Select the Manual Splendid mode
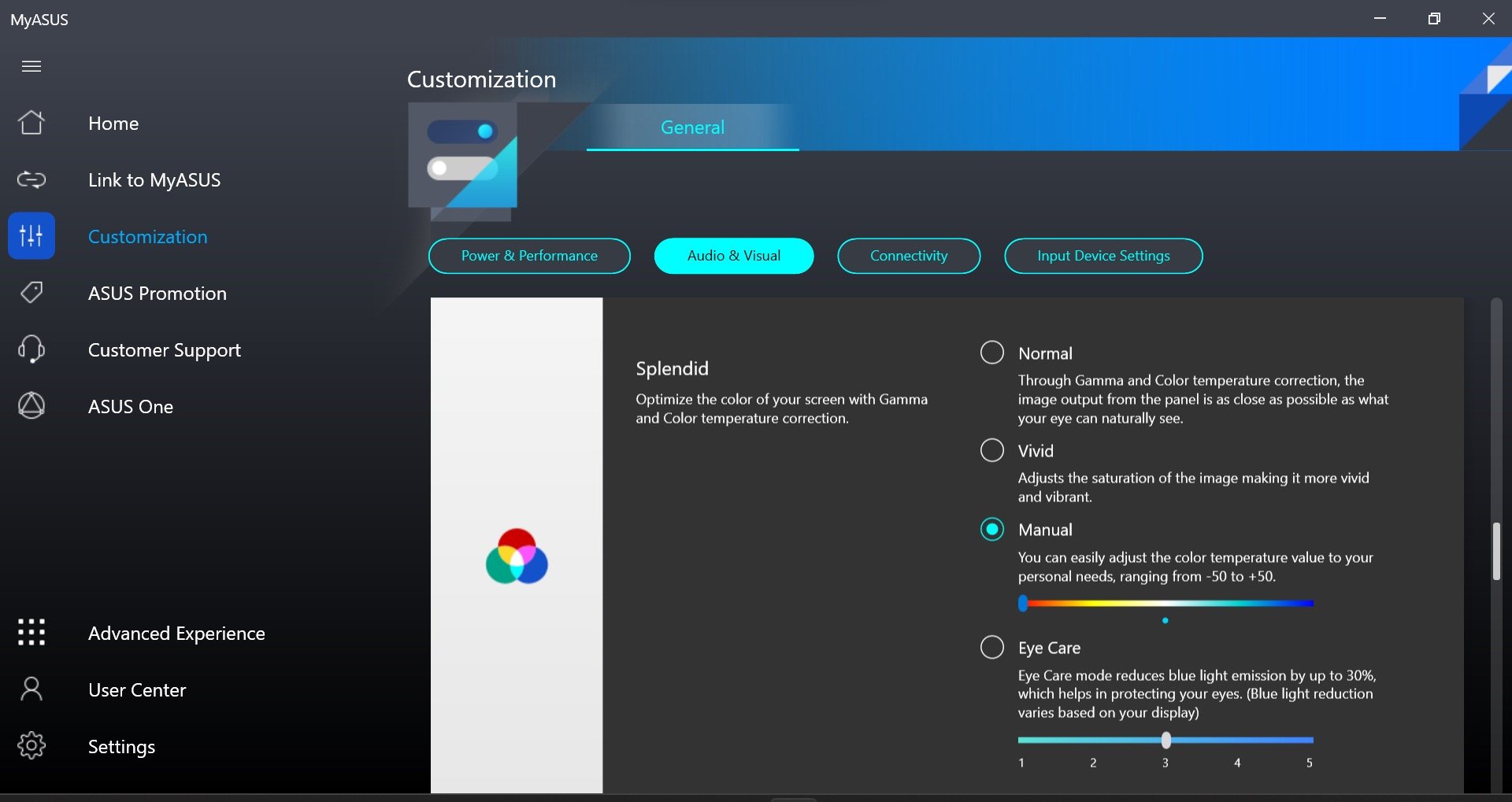 pos(992,529)
